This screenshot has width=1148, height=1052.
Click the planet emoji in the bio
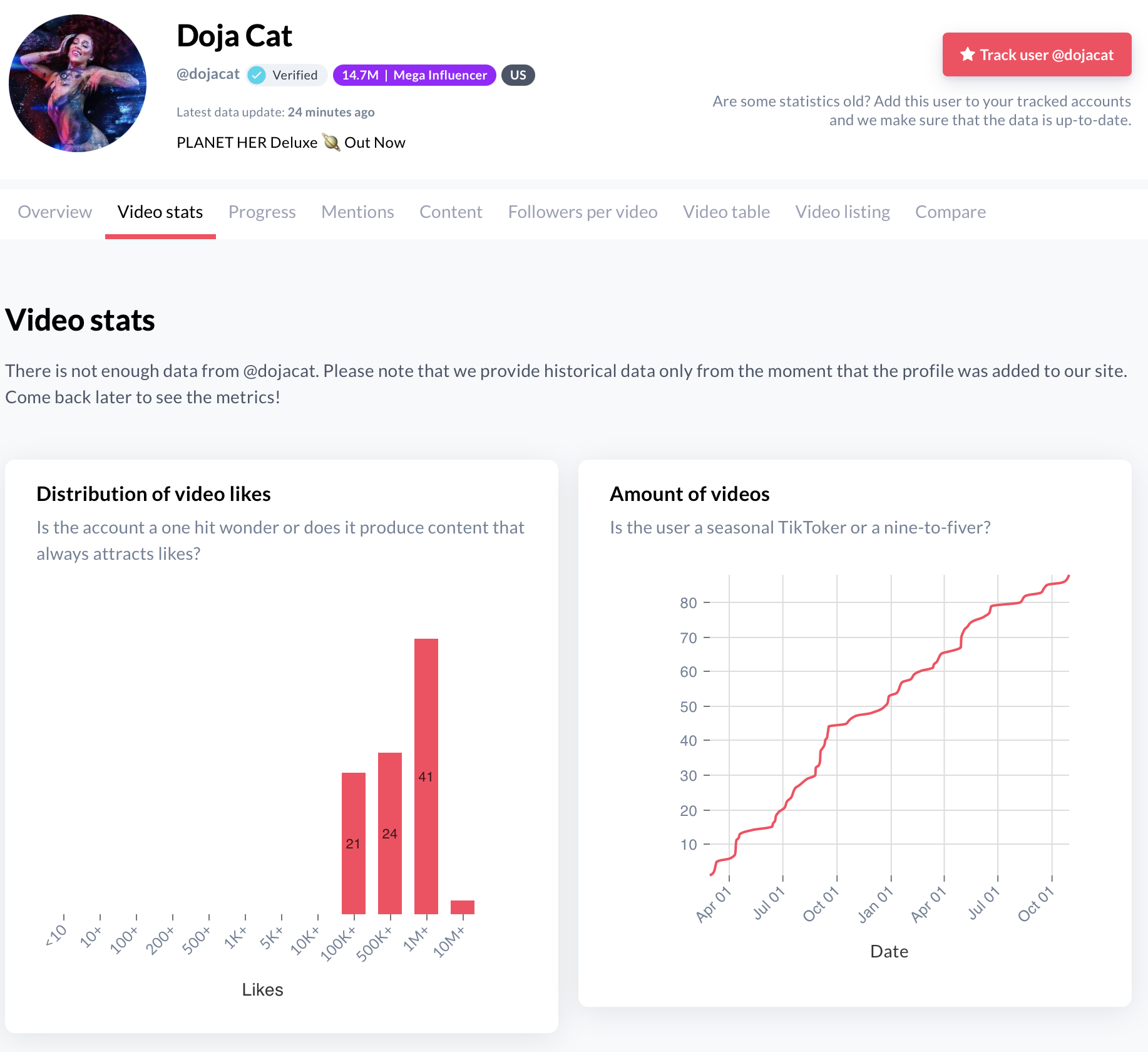331,143
